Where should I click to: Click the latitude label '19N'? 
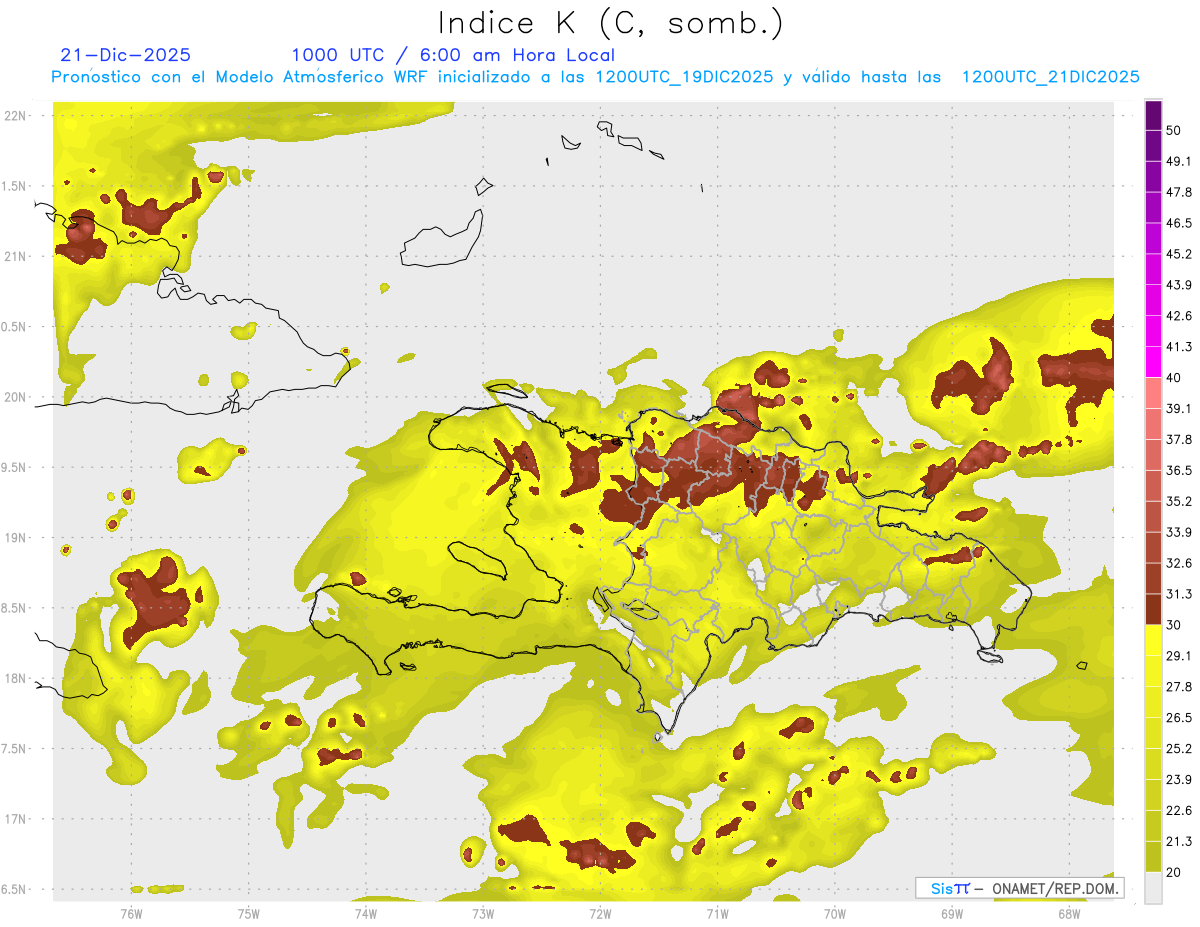(15, 538)
